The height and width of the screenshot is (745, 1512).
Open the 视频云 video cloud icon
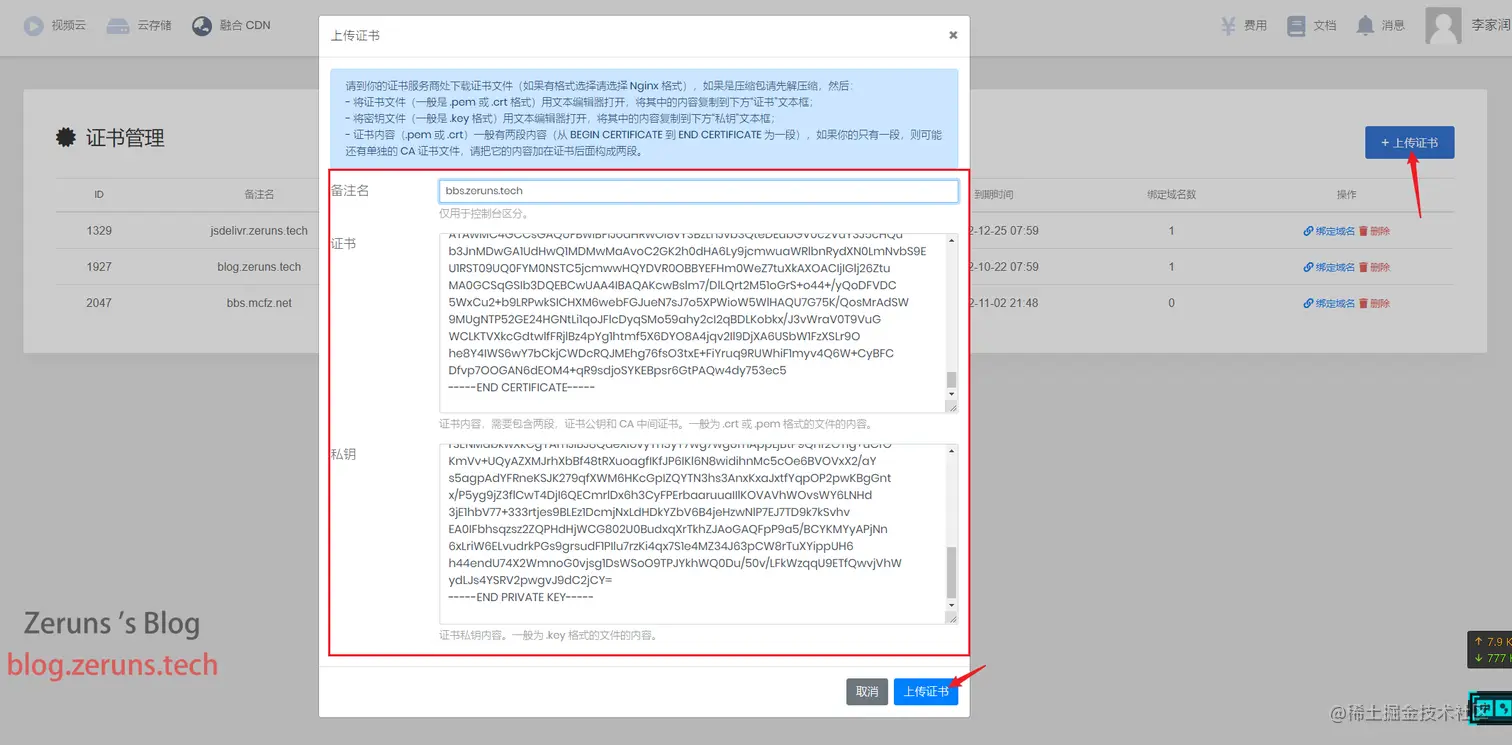pyautogui.click(x=34, y=26)
